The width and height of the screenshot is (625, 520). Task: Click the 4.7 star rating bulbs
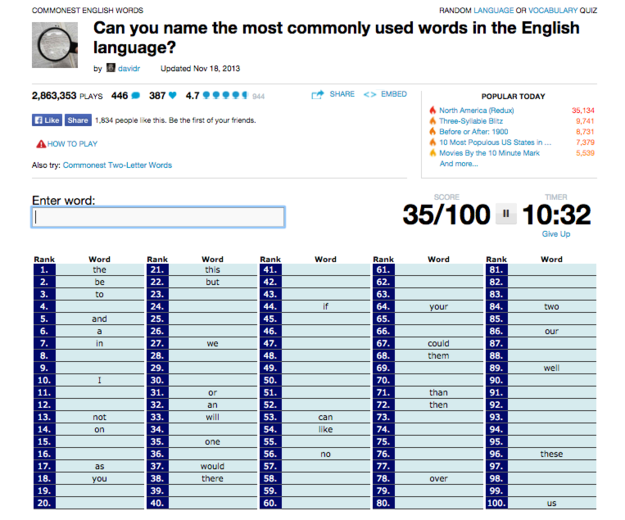(225, 95)
